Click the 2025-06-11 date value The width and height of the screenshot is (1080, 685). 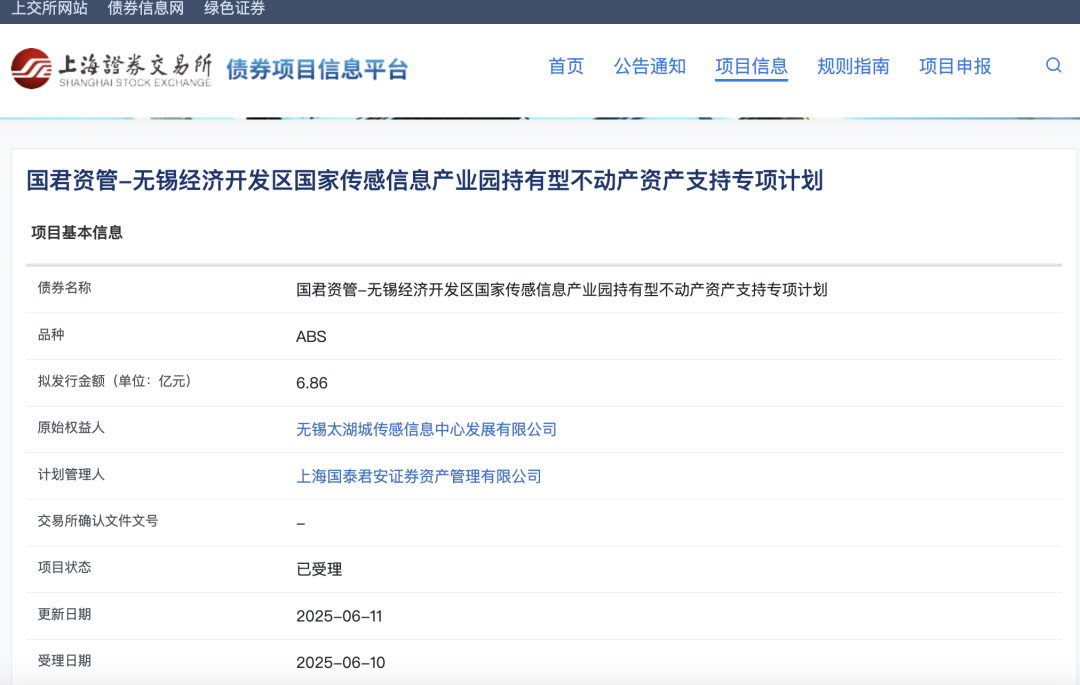(339, 616)
